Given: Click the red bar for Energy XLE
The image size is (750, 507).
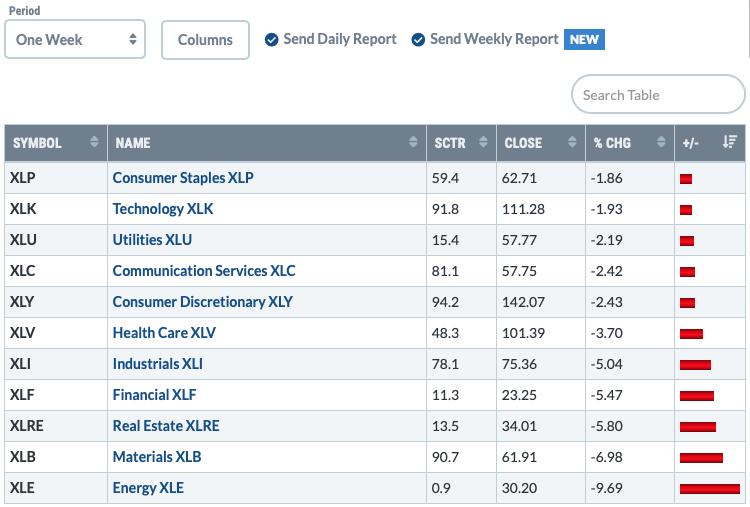Looking at the screenshot, I should pyautogui.click(x=710, y=489).
